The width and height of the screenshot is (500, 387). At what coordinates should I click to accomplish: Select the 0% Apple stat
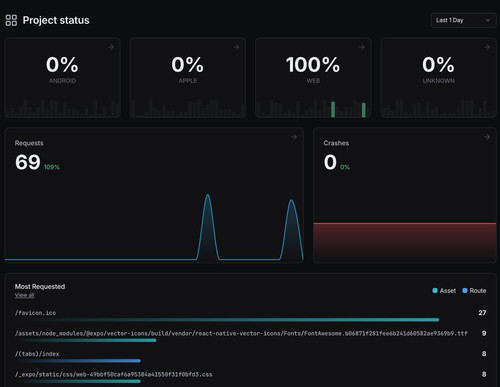[x=188, y=64]
